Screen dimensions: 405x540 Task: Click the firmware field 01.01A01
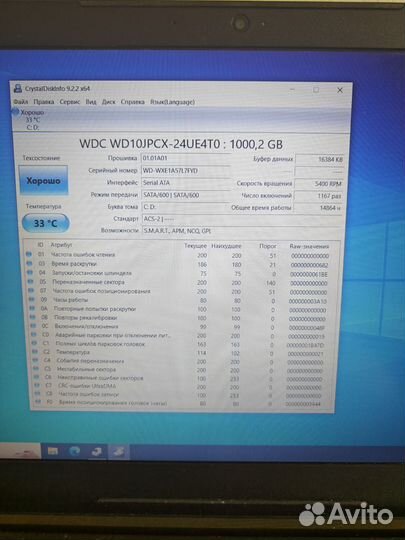click(x=185, y=158)
